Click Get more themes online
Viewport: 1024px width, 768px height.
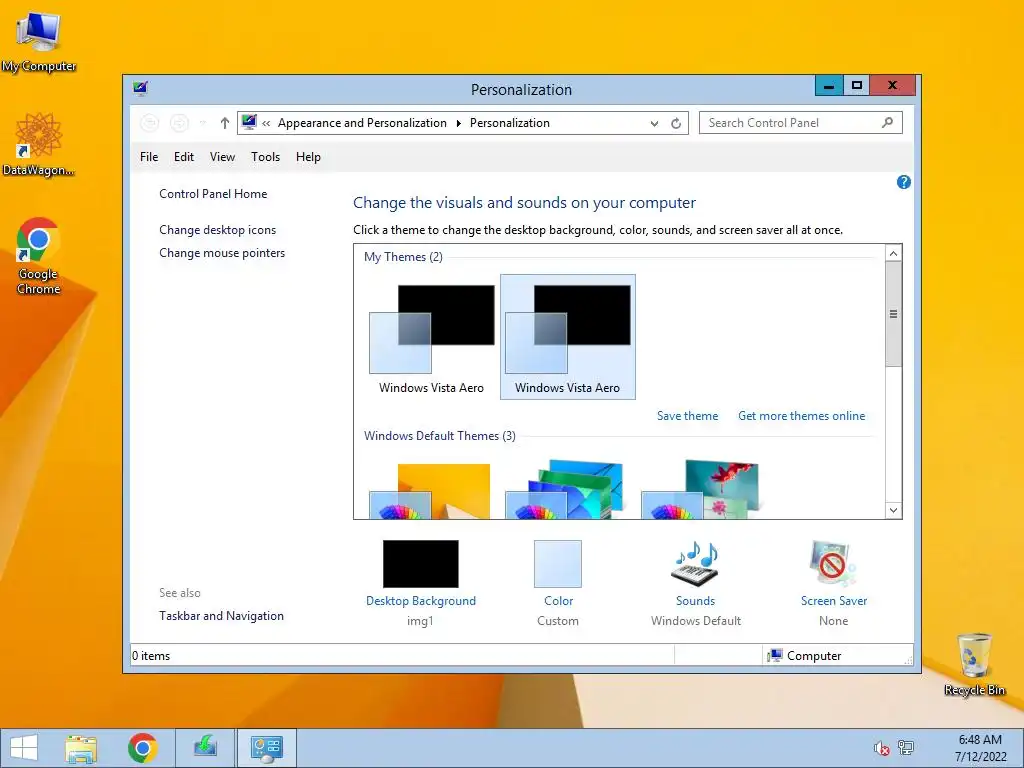pyautogui.click(x=801, y=416)
